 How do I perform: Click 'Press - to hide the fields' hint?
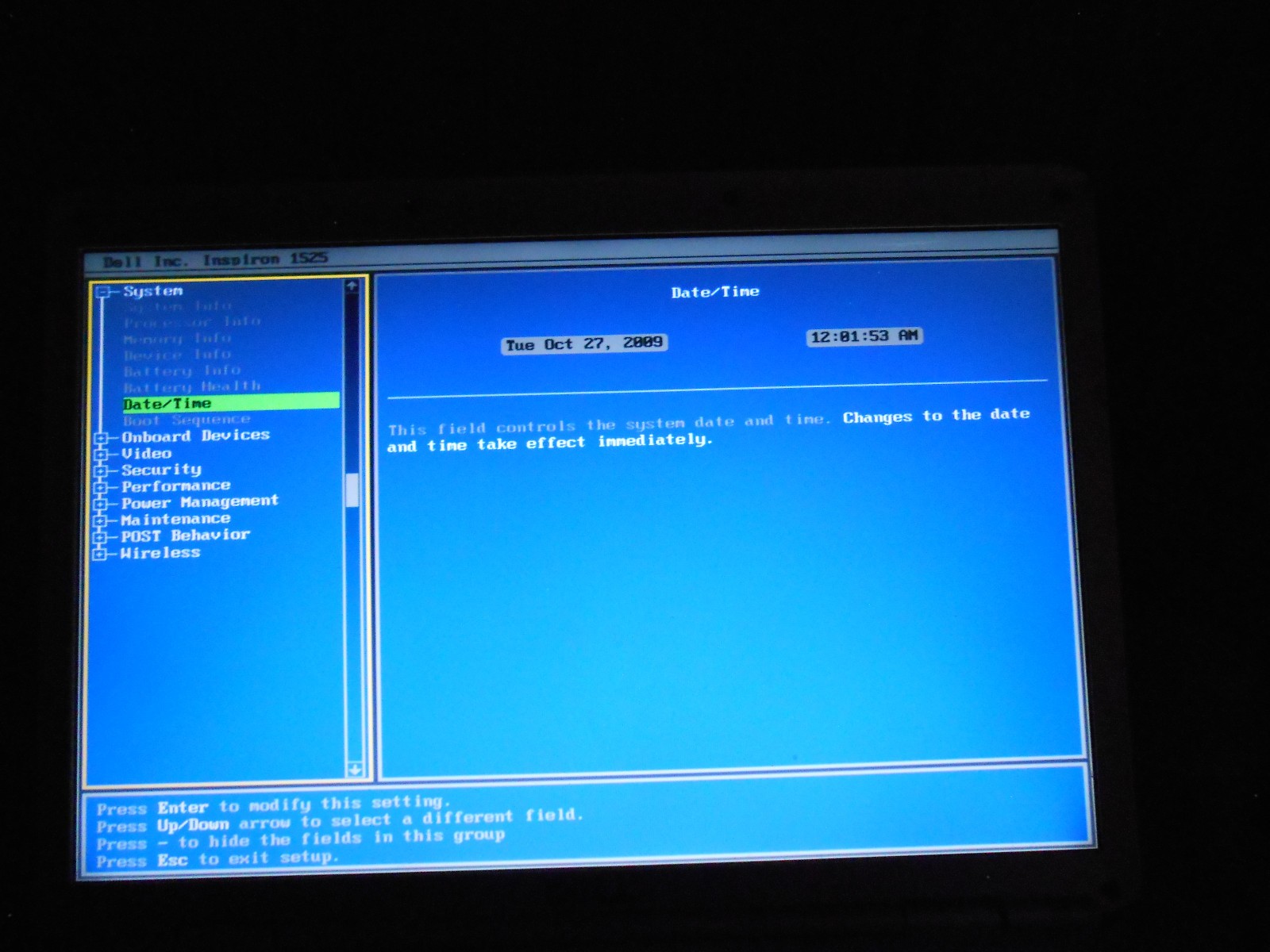[300, 839]
